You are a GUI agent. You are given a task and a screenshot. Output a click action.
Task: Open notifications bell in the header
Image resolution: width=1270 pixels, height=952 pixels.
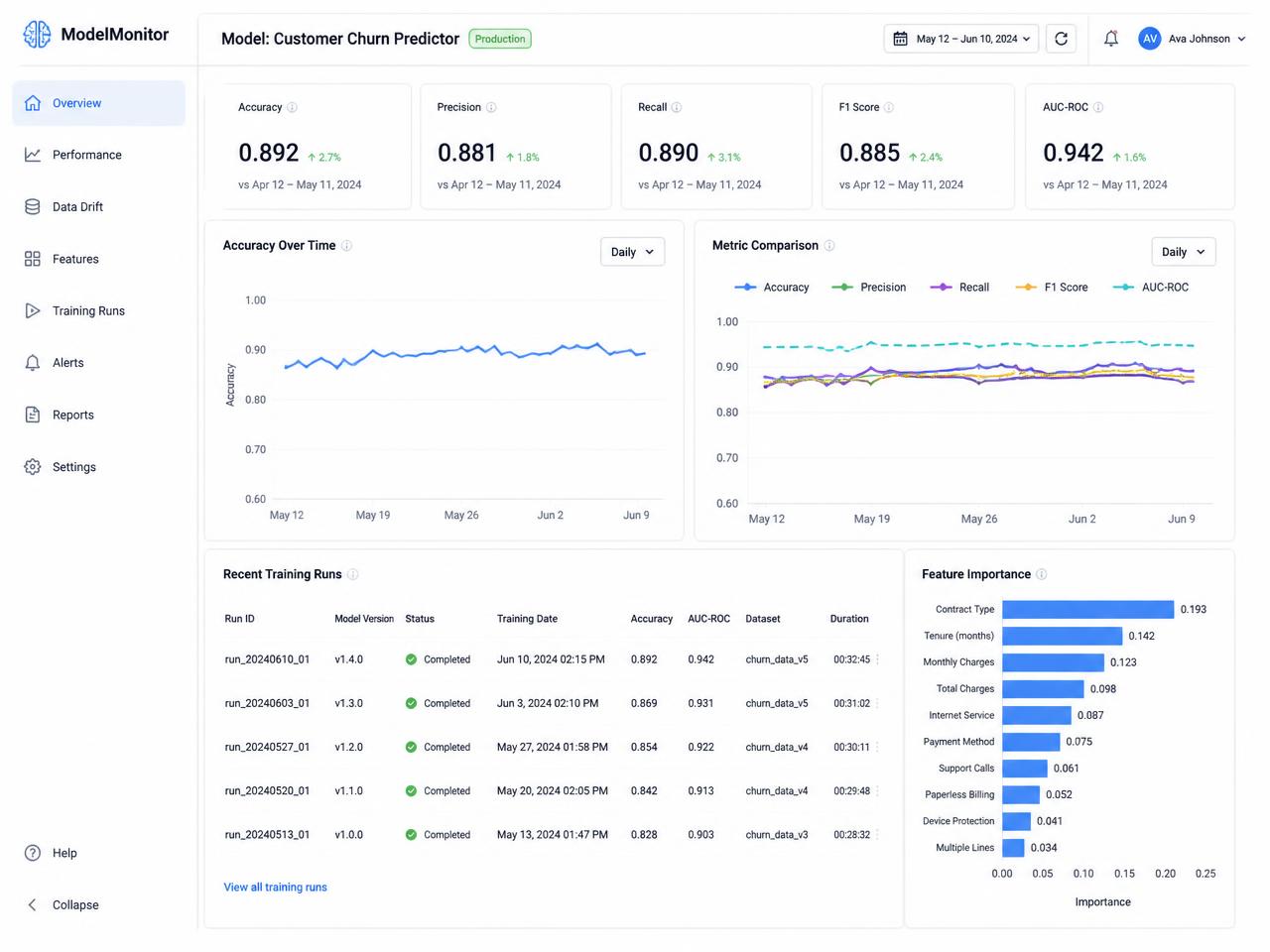click(x=1111, y=39)
